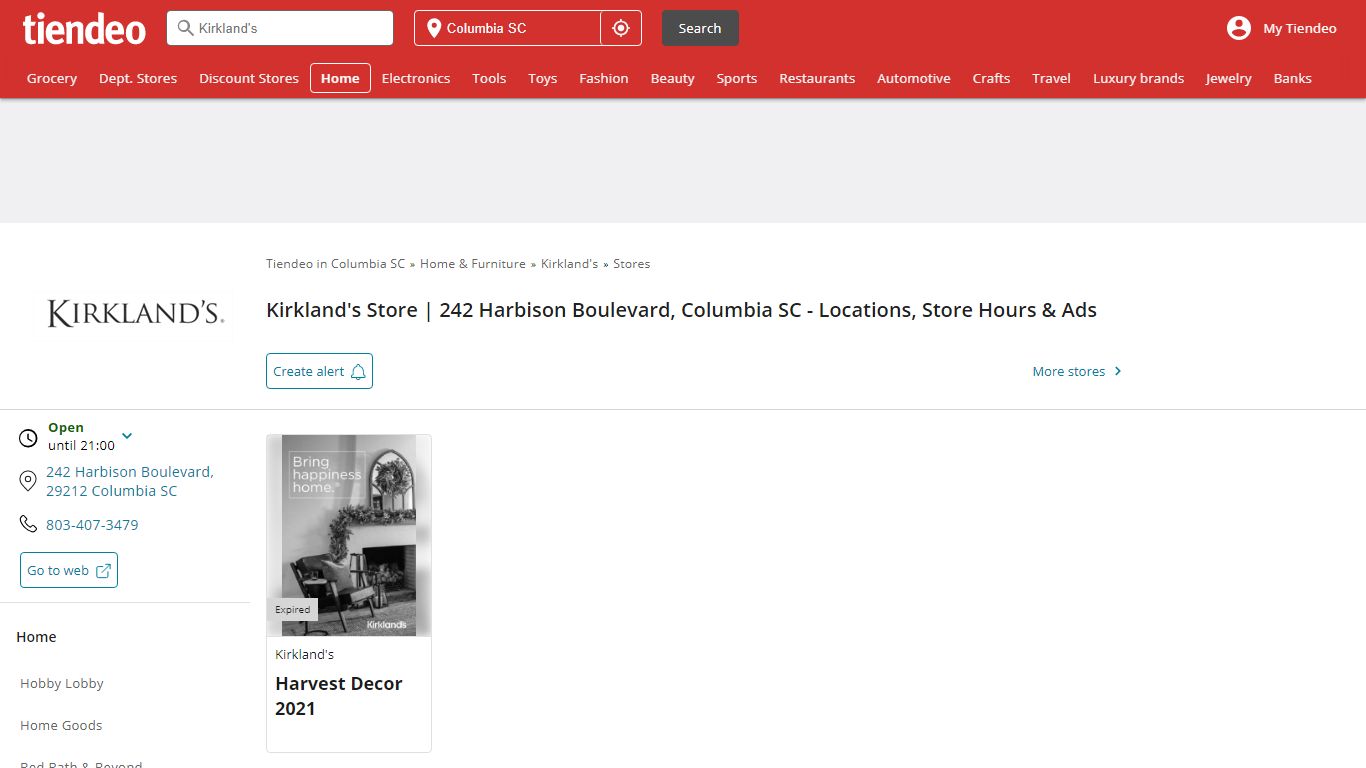Click the 242 Harbison Boulevard address link
The height and width of the screenshot is (768, 1366).
point(130,481)
